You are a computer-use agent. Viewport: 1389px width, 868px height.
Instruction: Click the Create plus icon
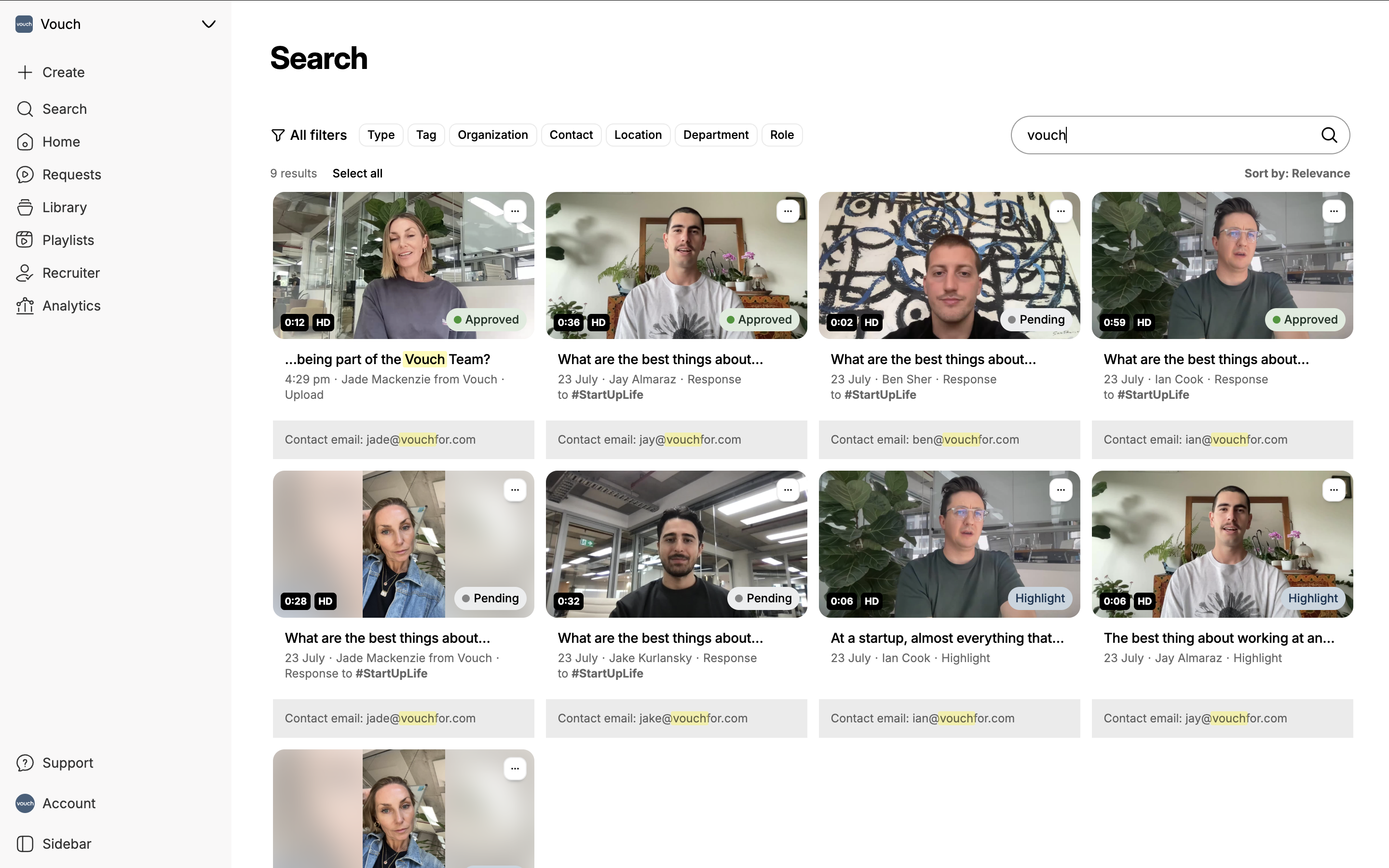(25, 72)
